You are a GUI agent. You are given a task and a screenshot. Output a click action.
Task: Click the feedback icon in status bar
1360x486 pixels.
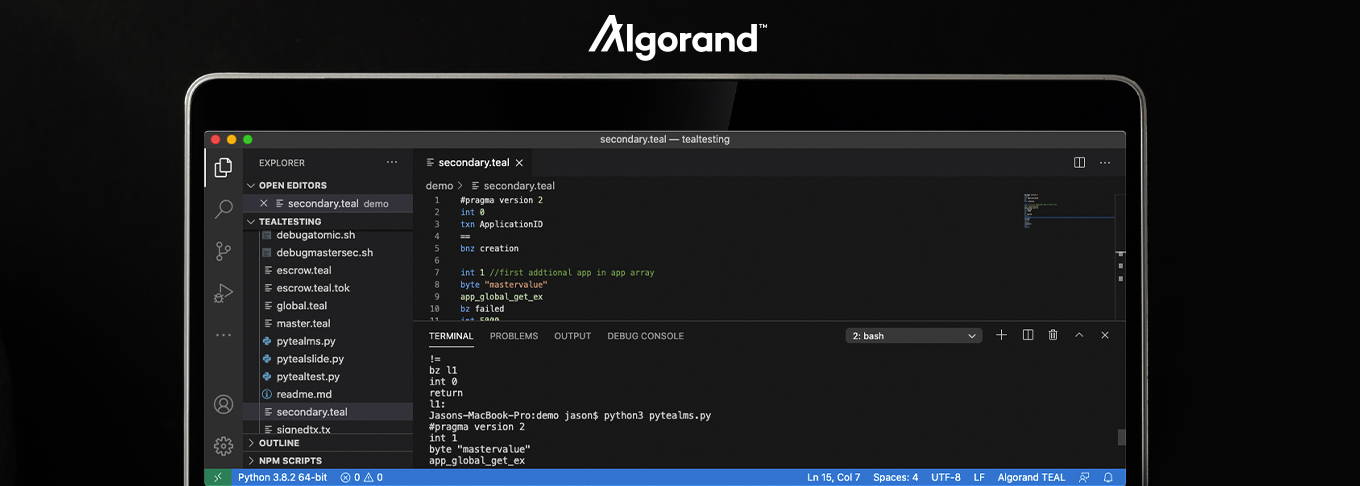tap(1084, 477)
